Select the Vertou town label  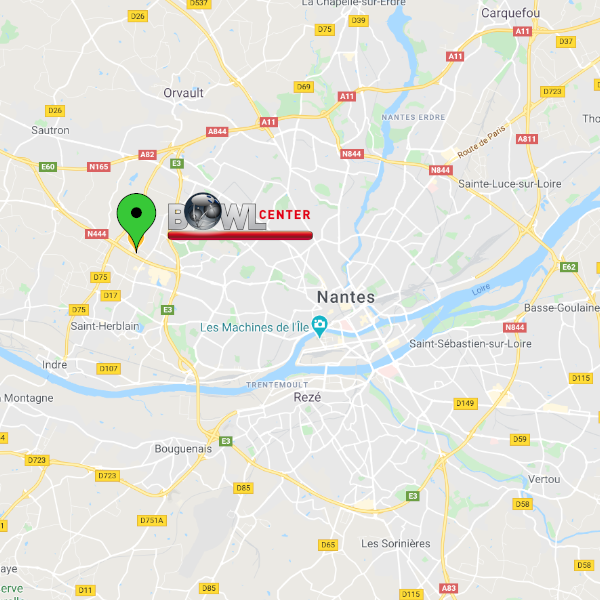[x=544, y=479]
